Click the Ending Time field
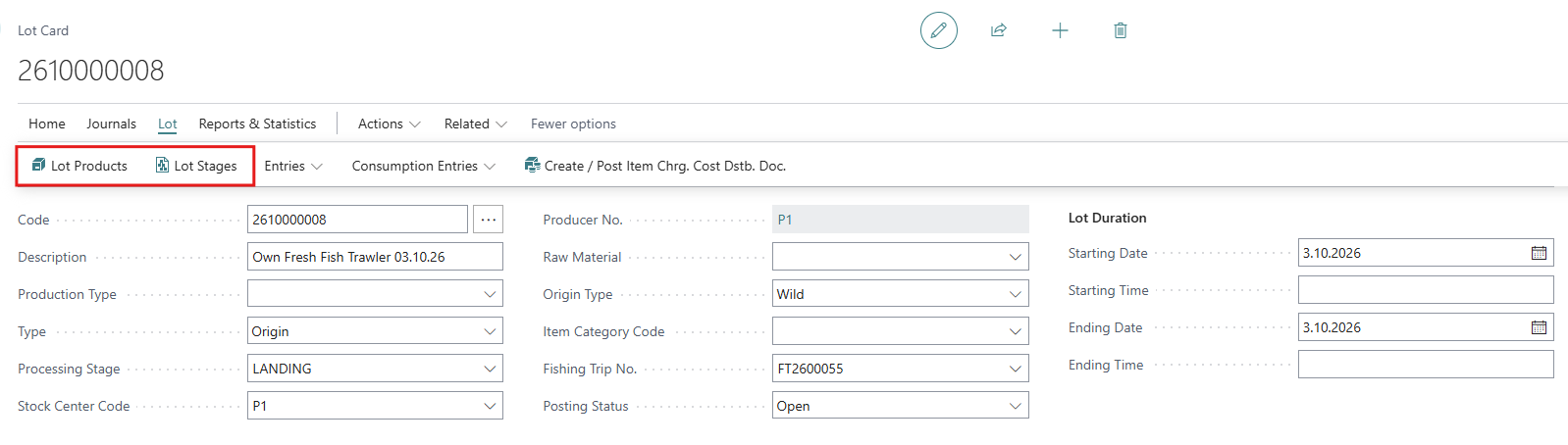The height and width of the screenshot is (445, 1568). pyautogui.click(x=1426, y=365)
